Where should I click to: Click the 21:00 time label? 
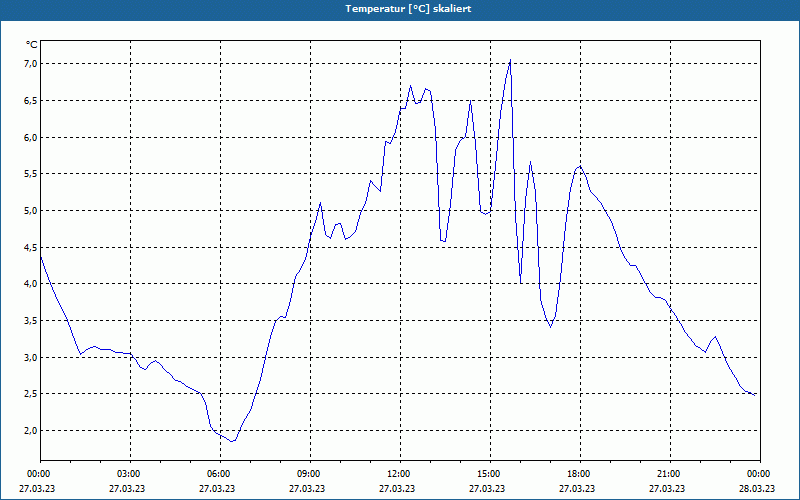tap(670, 474)
